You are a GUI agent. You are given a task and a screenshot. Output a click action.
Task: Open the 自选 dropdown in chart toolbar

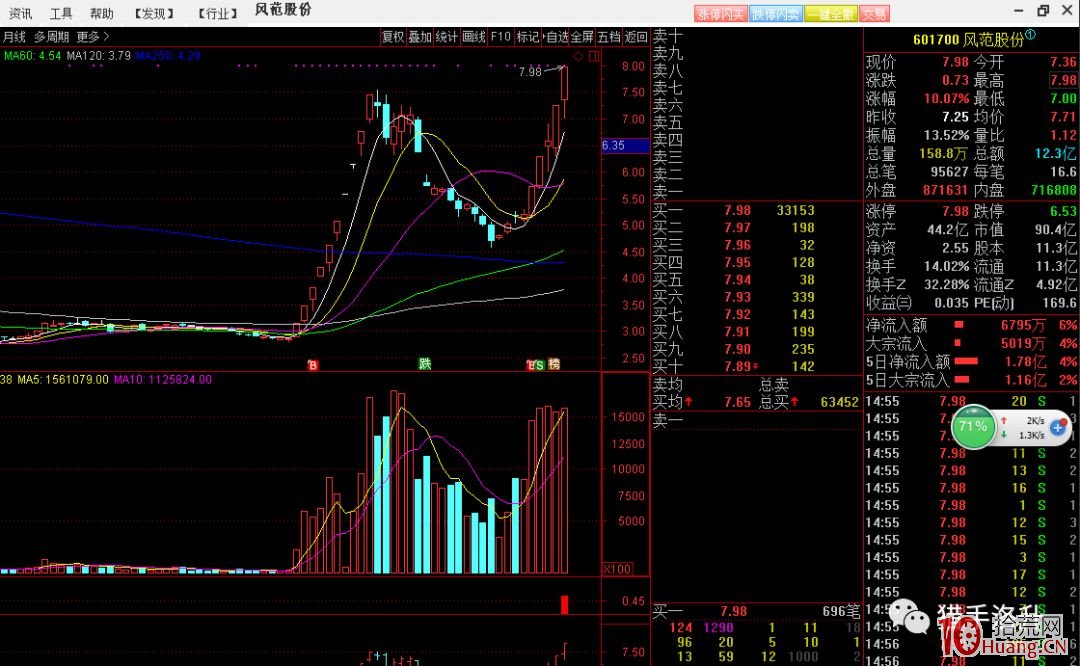(x=554, y=37)
